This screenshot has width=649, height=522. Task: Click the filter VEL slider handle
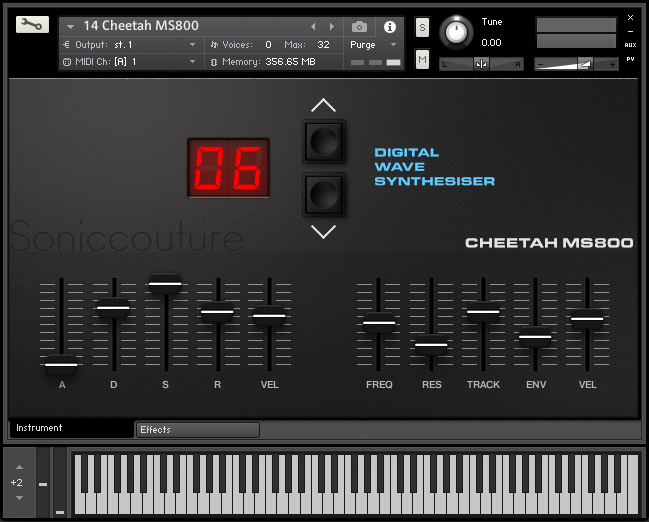tap(587, 319)
